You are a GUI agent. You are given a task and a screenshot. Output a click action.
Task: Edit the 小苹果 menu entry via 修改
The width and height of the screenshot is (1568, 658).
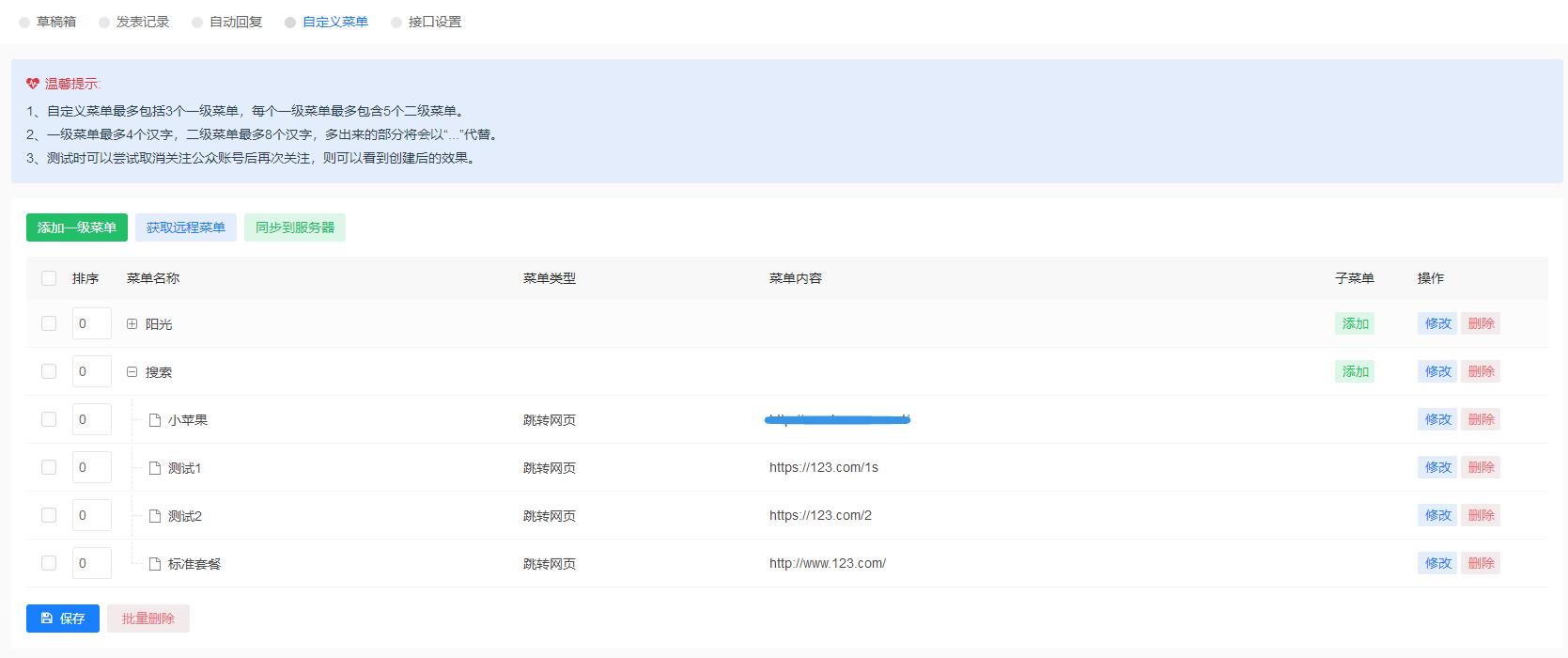pos(1437,419)
